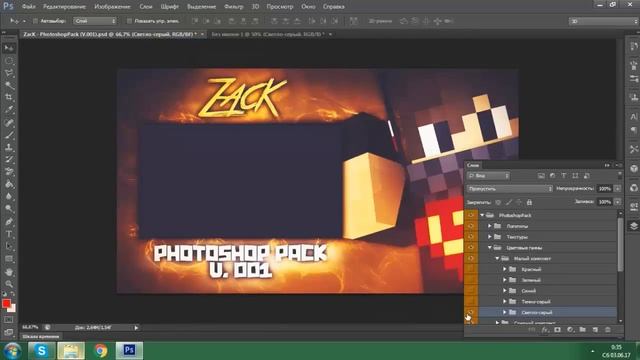Select the Healing Brush tool
This screenshot has width=640, height=360.
9,122
